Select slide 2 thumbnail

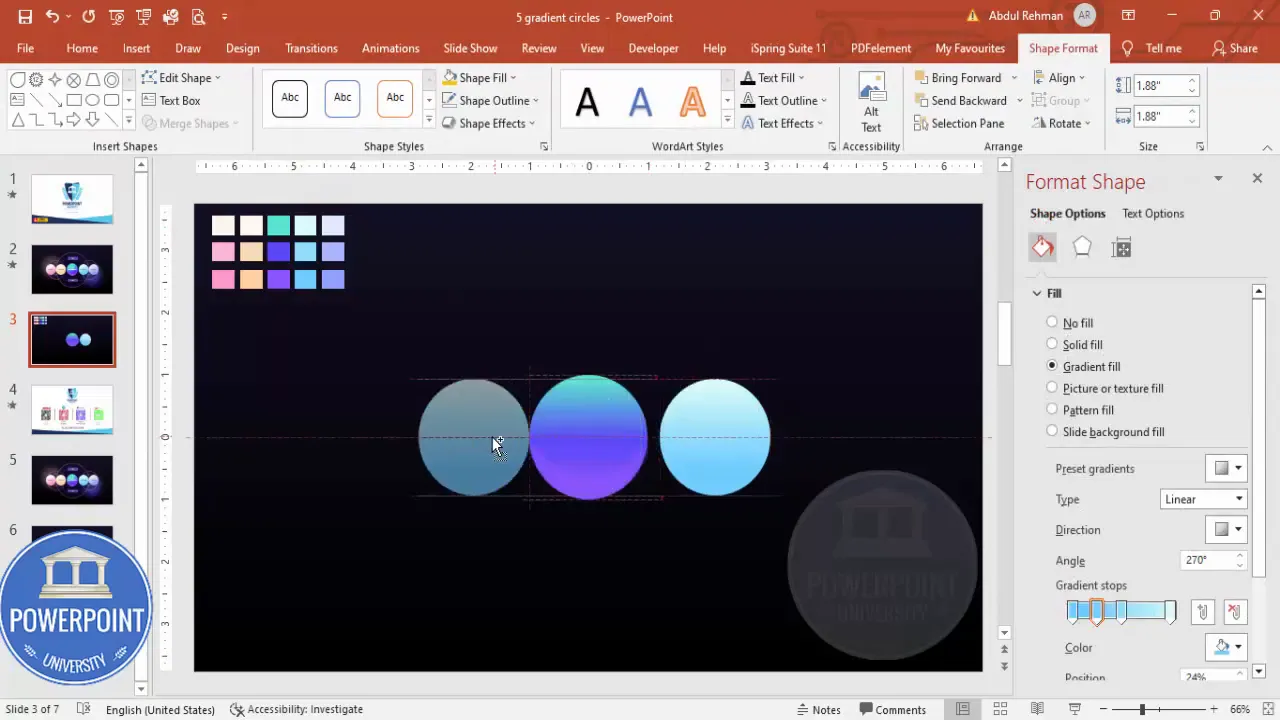72,269
